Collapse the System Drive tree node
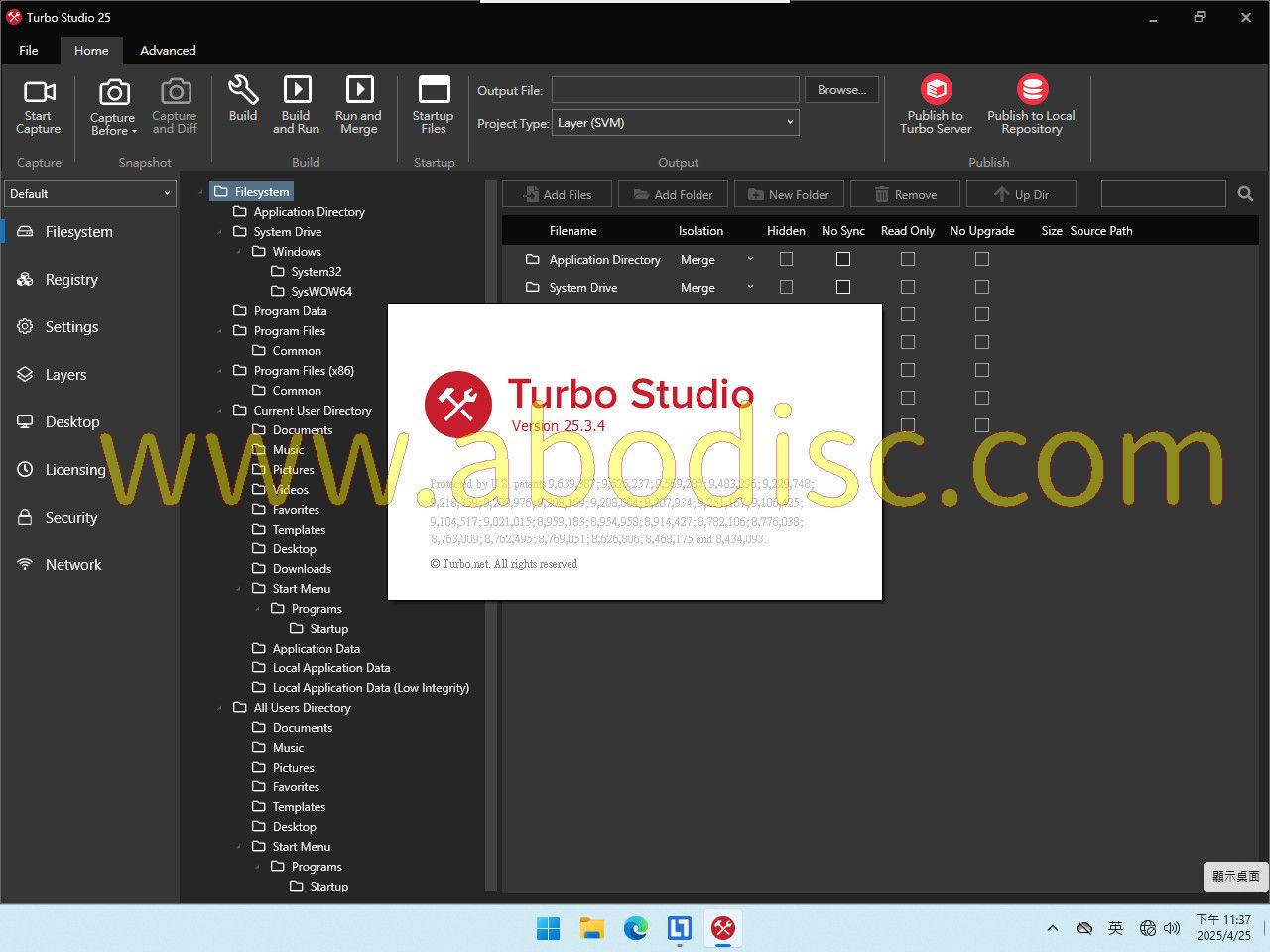Image resolution: width=1270 pixels, height=952 pixels. (x=220, y=232)
